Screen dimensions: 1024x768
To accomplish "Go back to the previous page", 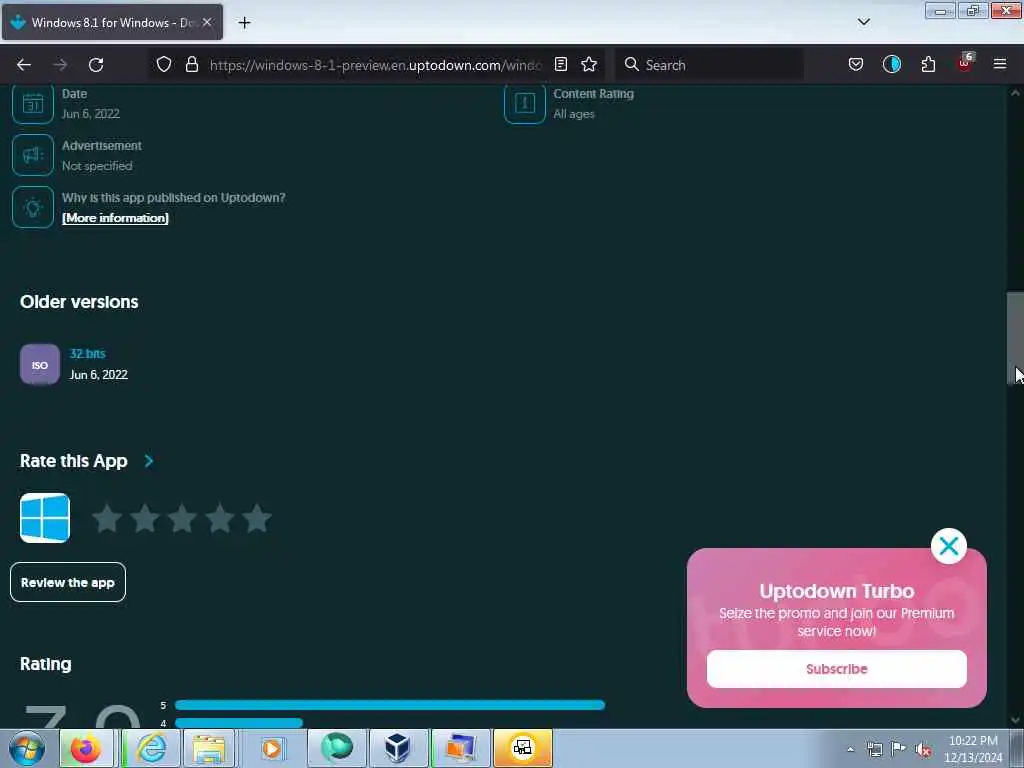I will [24, 65].
